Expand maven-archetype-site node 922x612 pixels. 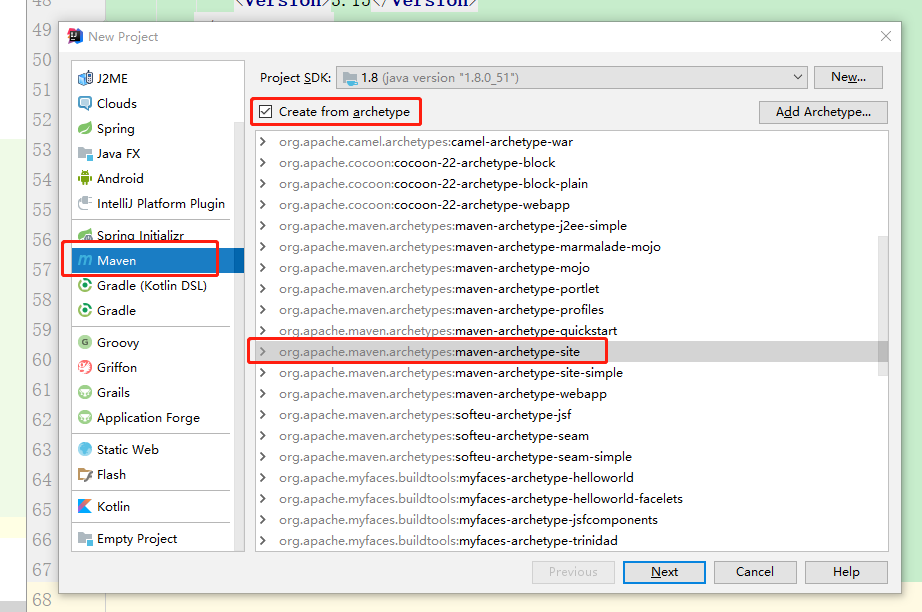click(263, 352)
